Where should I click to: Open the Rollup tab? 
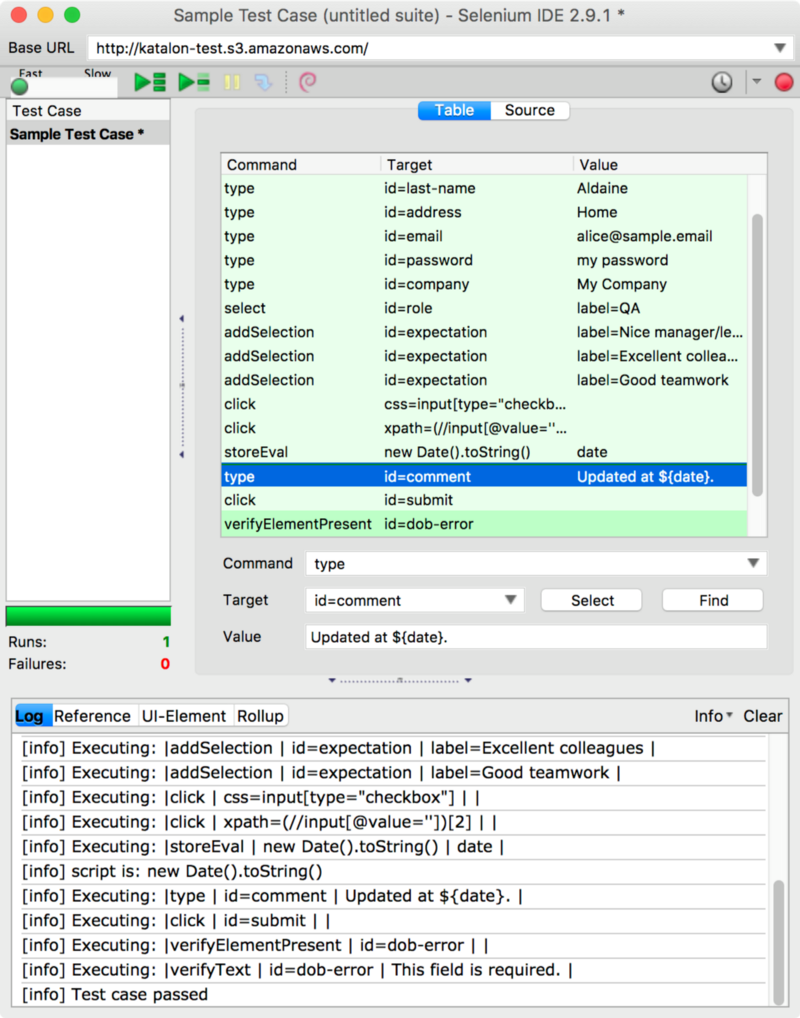tap(260, 716)
